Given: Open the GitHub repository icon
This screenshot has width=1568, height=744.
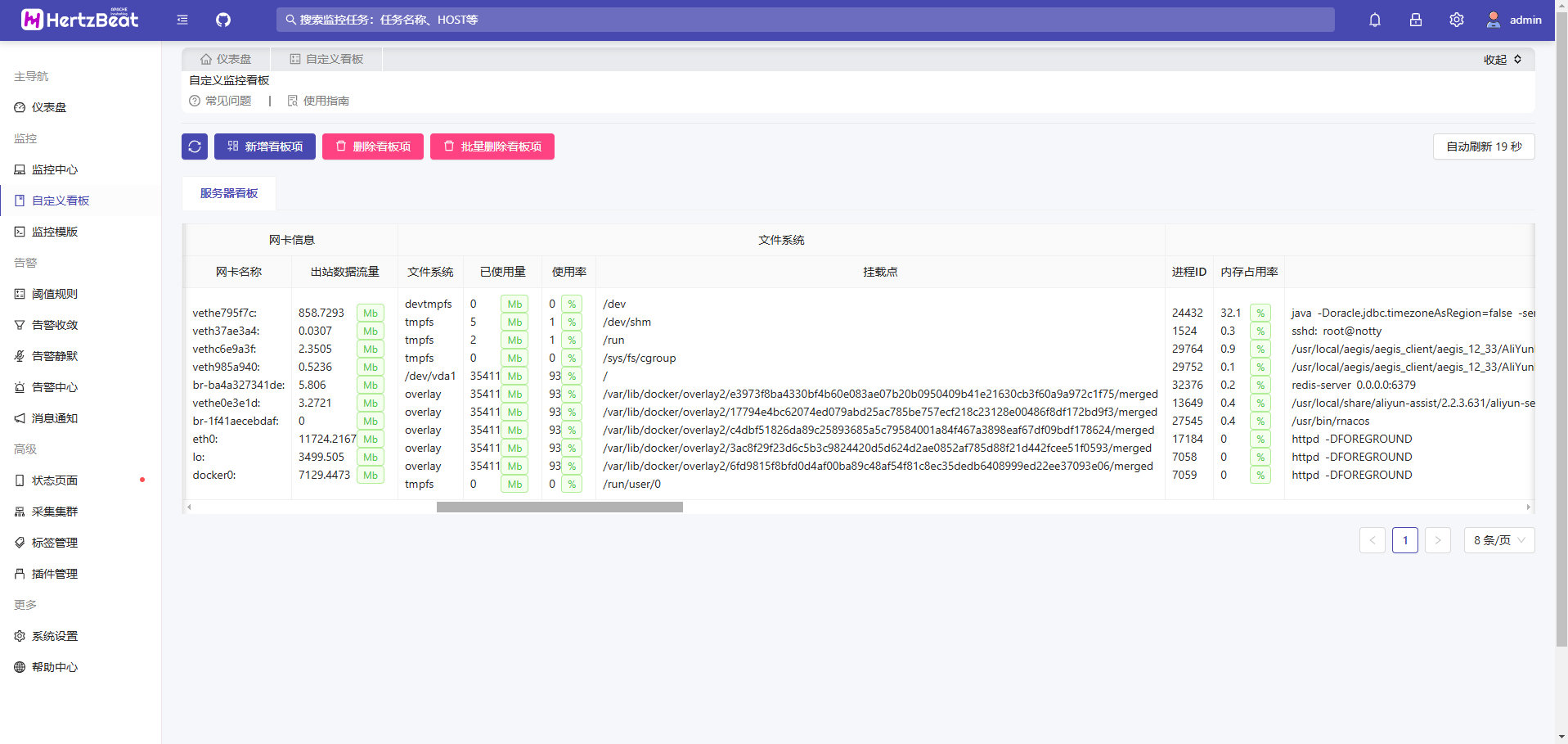Looking at the screenshot, I should (x=223, y=20).
